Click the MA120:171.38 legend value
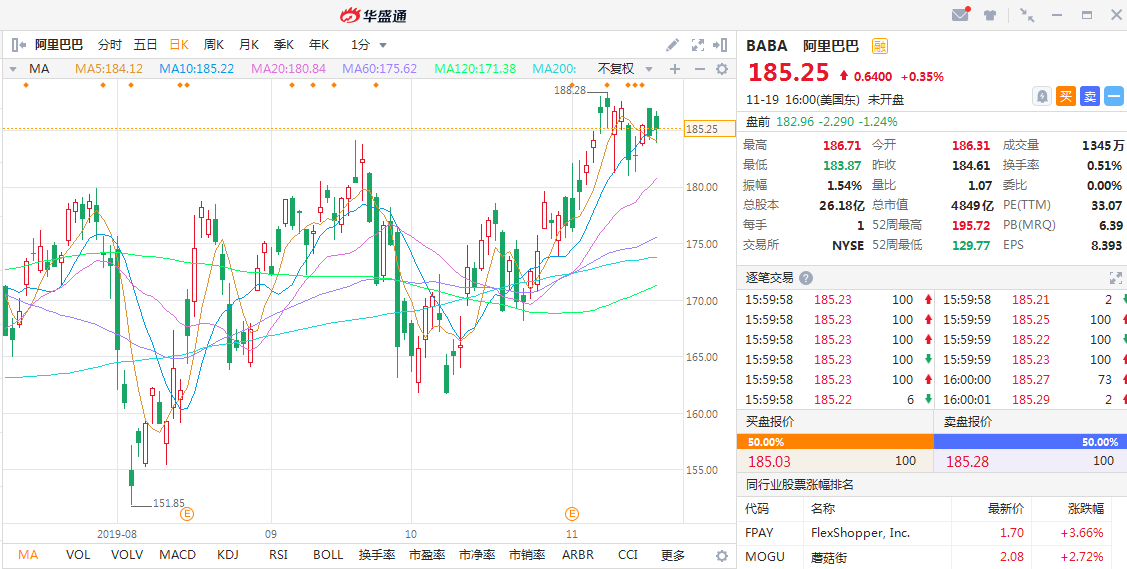 click(x=475, y=69)
